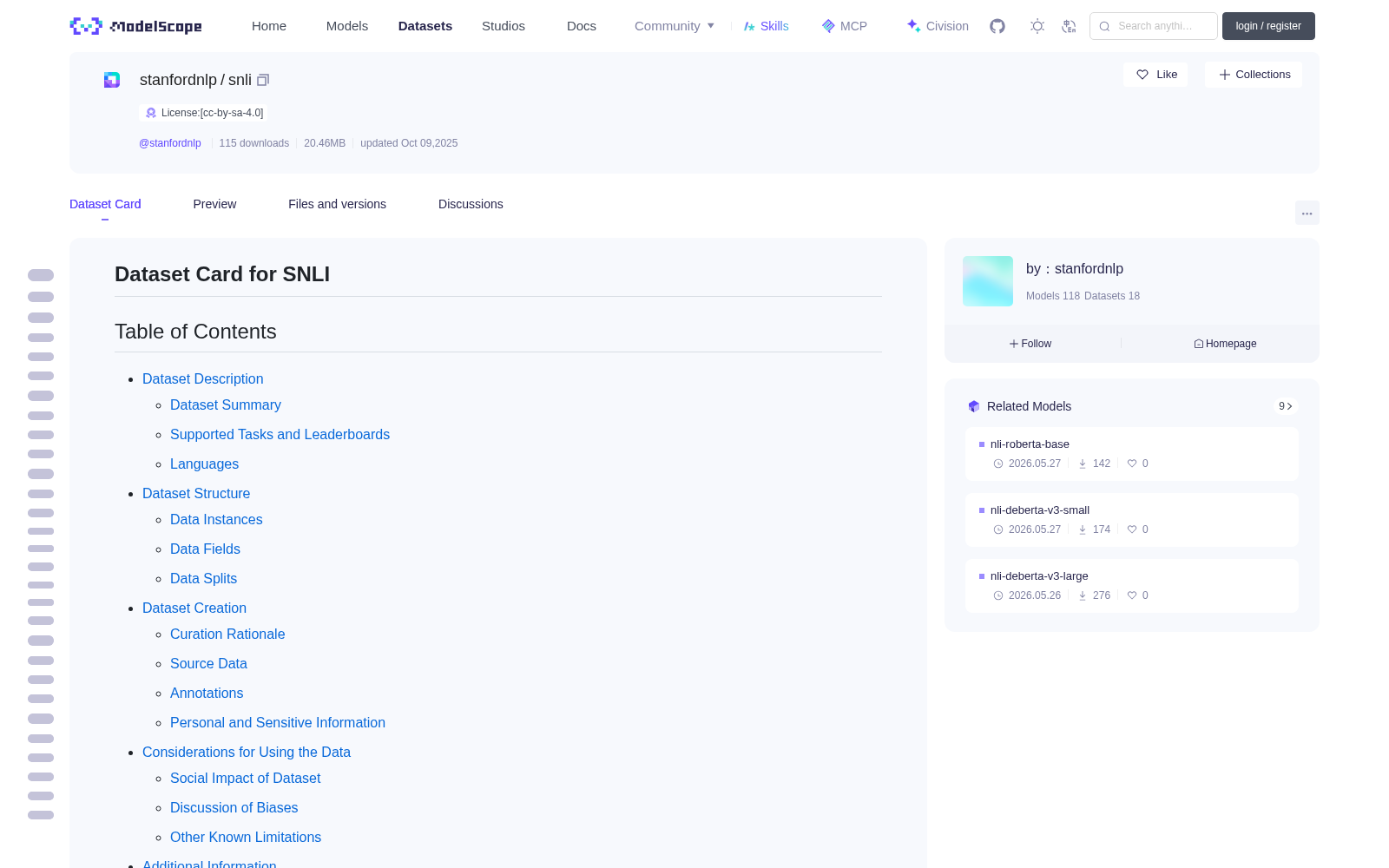Copy dataset name with the copy icon

coord(263,80)
